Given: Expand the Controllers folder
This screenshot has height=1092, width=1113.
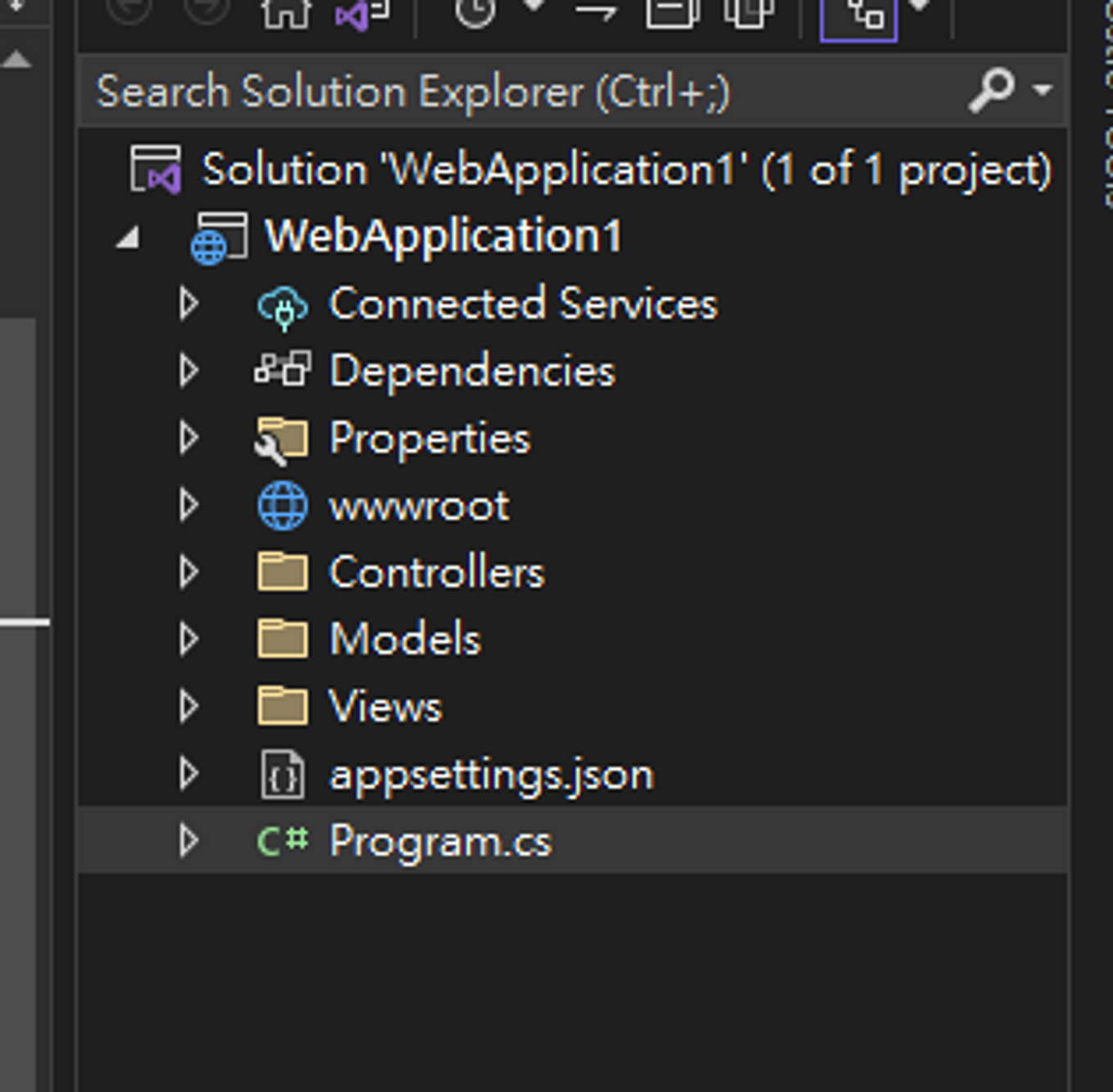Looking at the screenshot, I should (189, 572).
